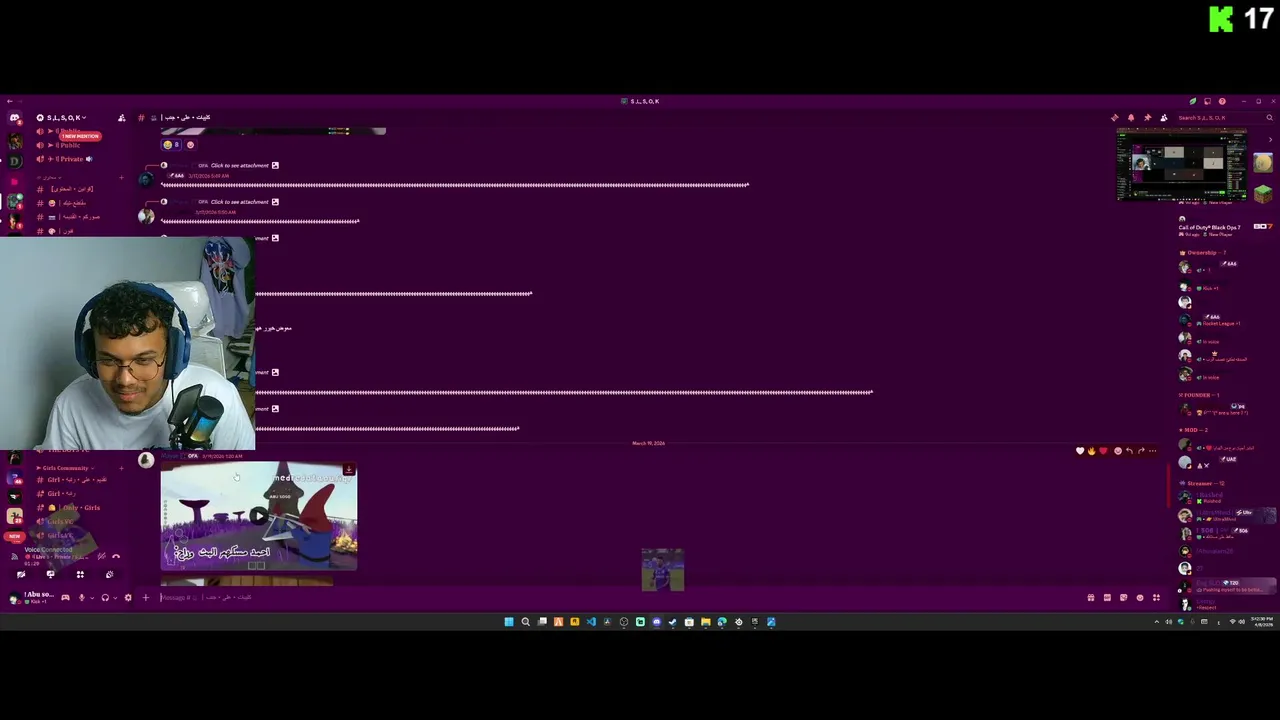Open the server invite people icon

pos(122,118)
